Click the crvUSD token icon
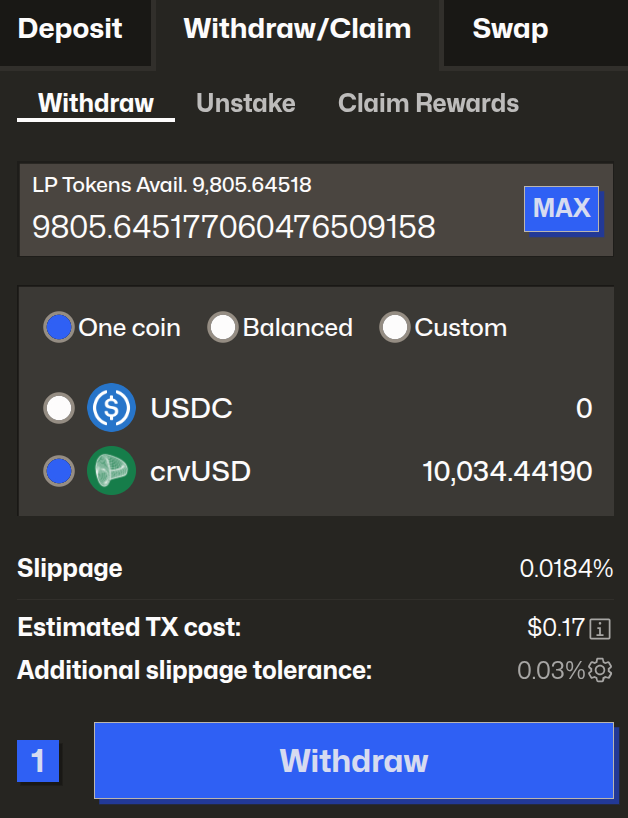This screenshot has width=628, height=818. point(111,471)
